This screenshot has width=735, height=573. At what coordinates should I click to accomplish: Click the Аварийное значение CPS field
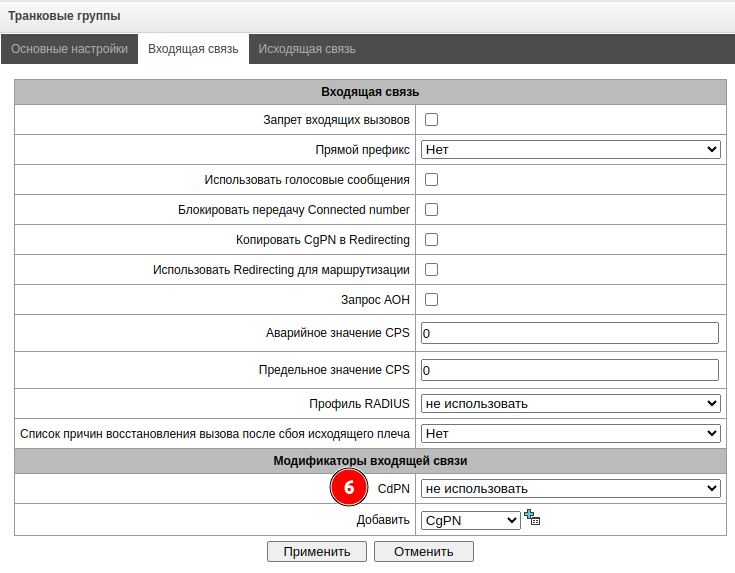pyautogui.click(x=570, y=333)
